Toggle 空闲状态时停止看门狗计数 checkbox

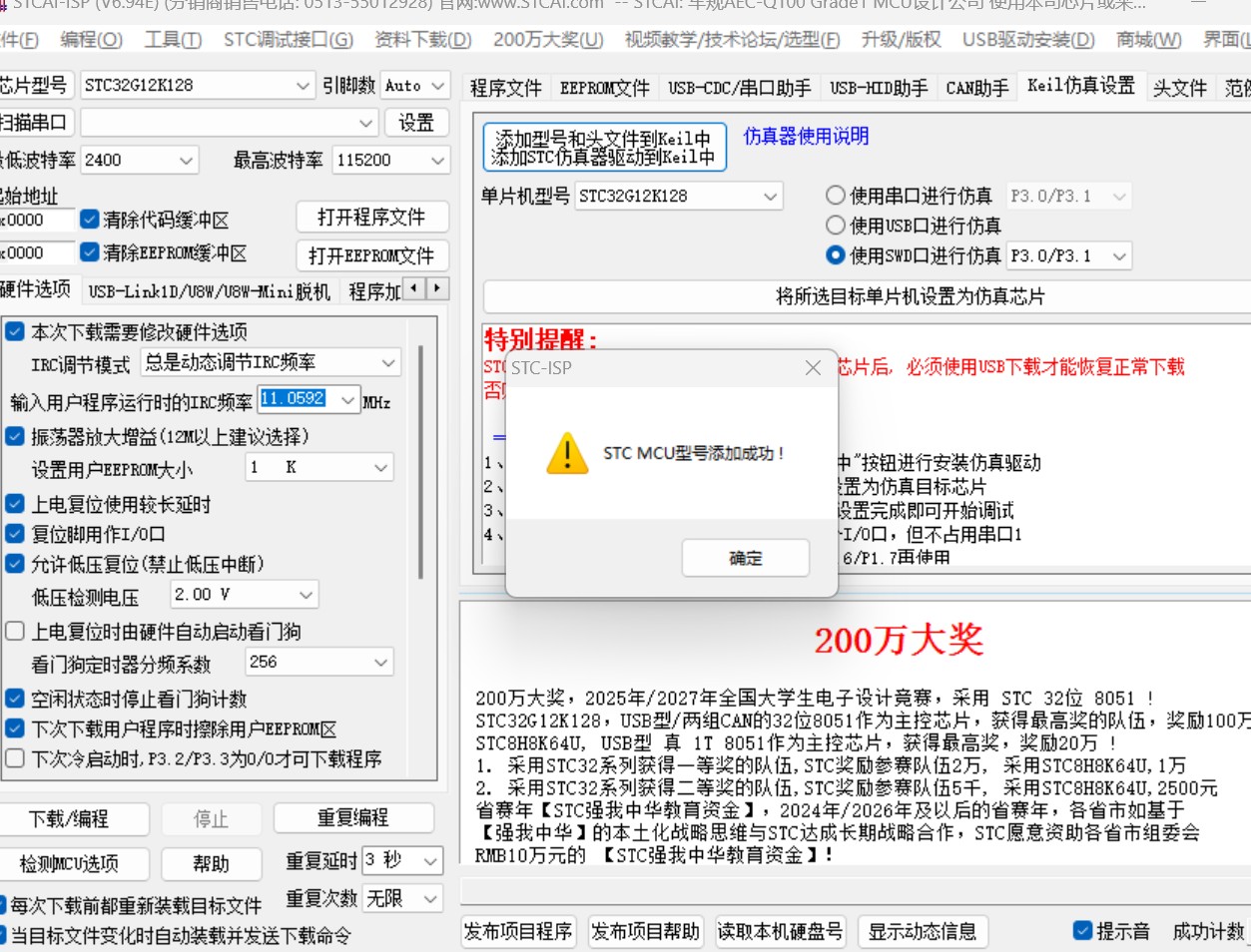pos(15,699)
